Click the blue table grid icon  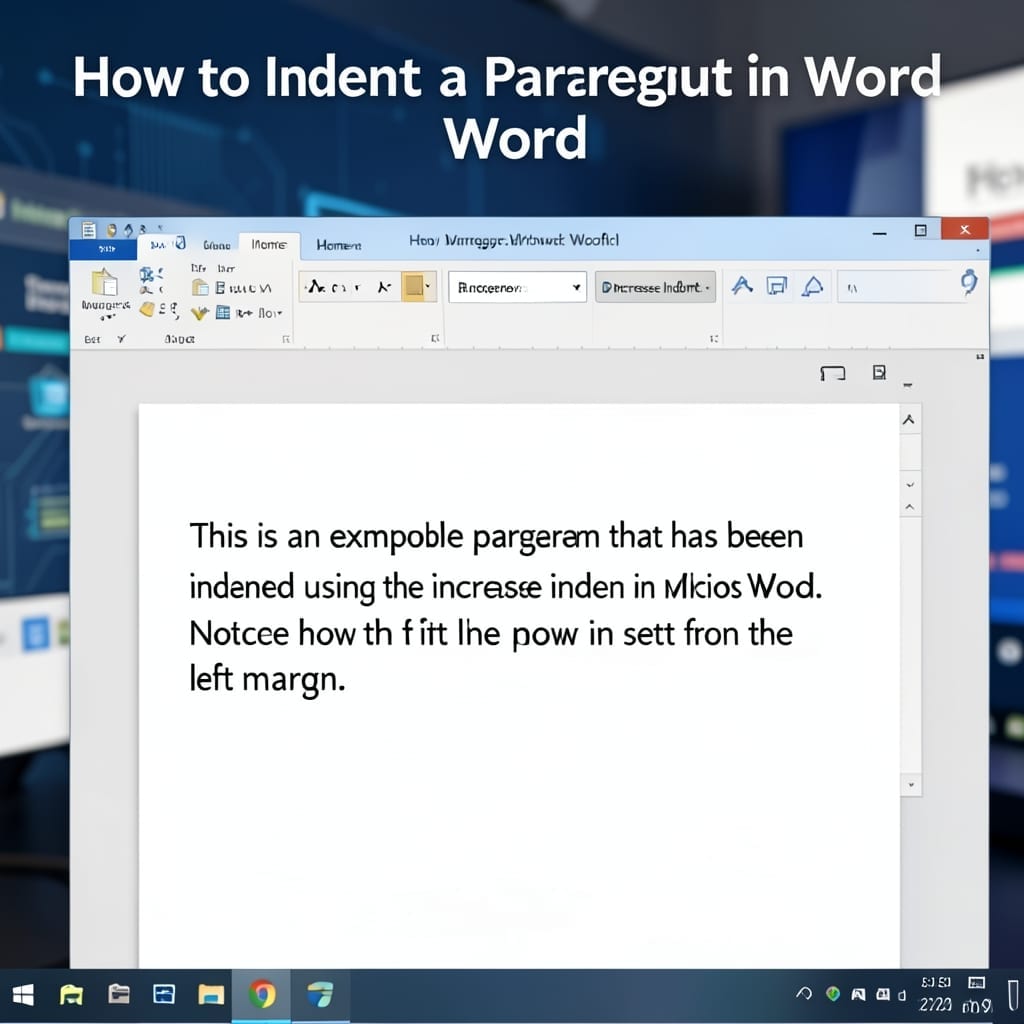(x=223, y=312)
